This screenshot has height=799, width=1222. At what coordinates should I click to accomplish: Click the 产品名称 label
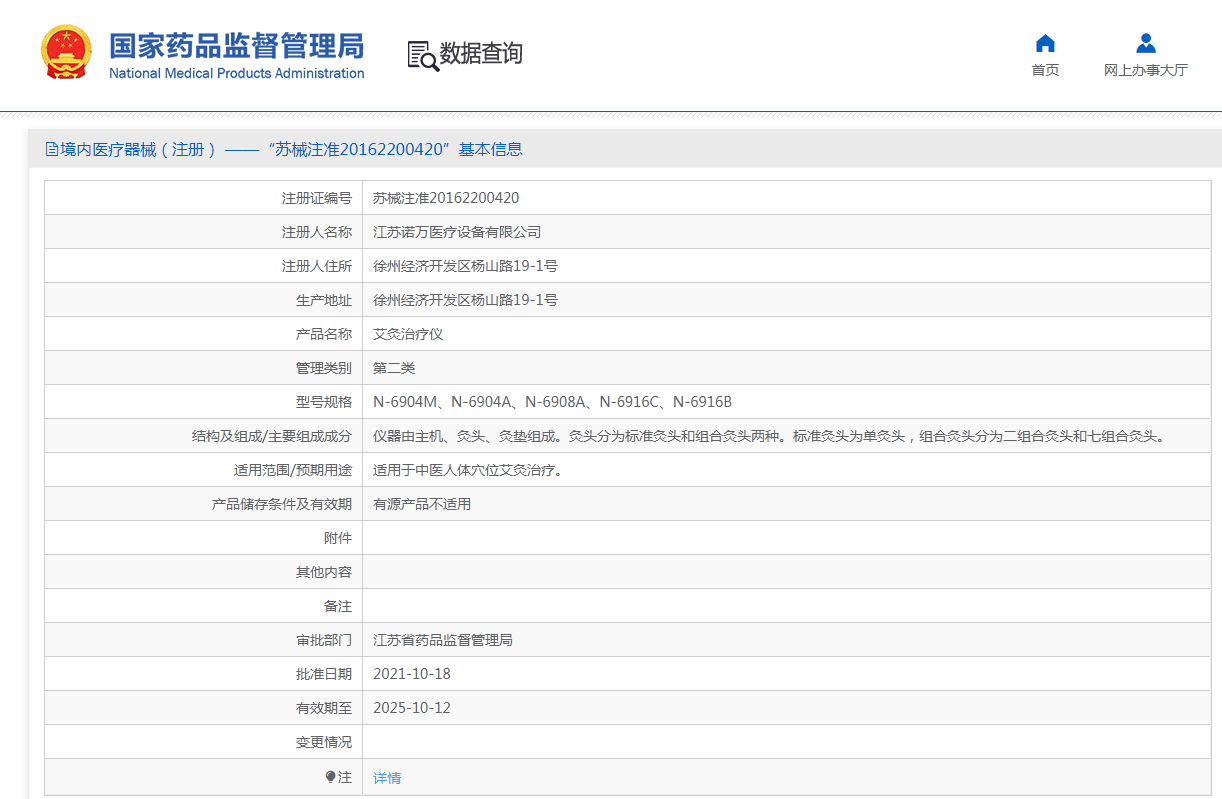point(324,334)
